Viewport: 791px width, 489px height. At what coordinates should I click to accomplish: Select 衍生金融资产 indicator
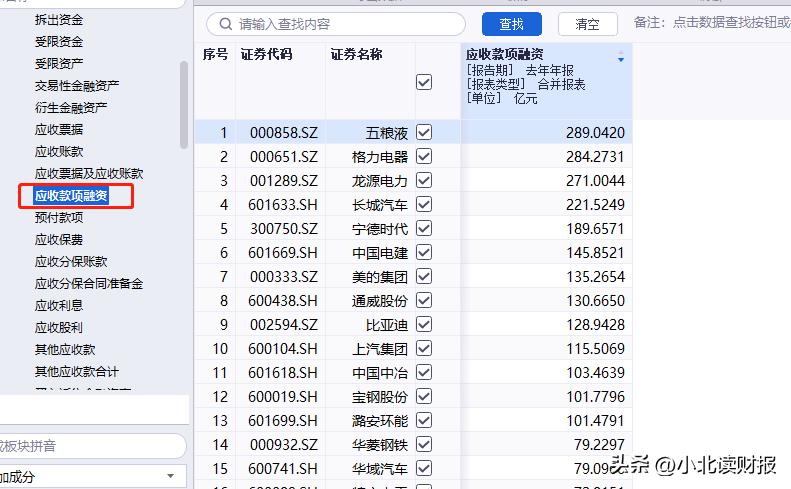point(71,107)
